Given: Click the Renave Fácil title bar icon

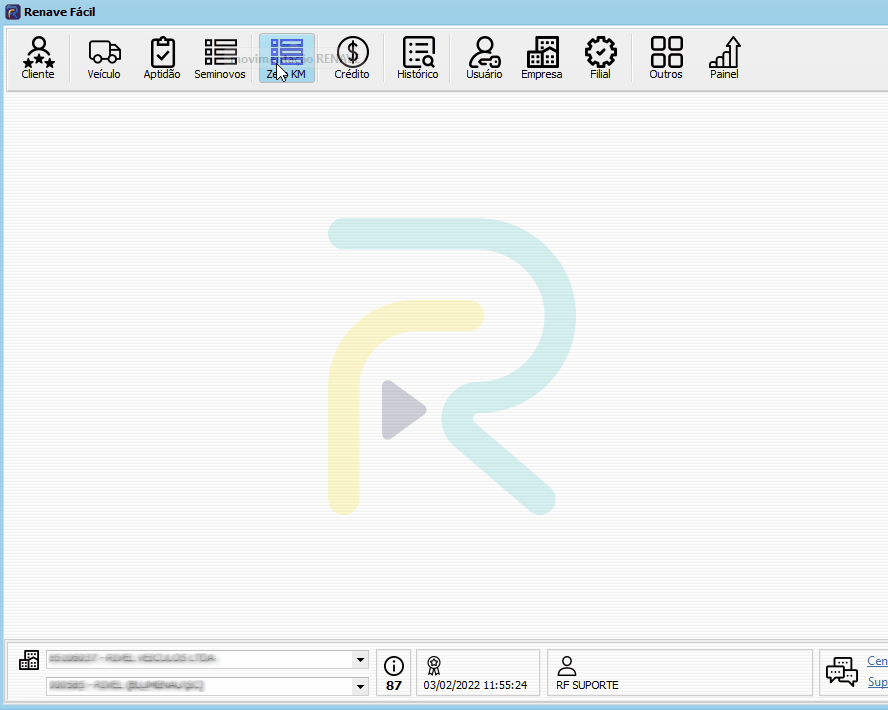Looking at the screenshot, I should coord(12,12).
